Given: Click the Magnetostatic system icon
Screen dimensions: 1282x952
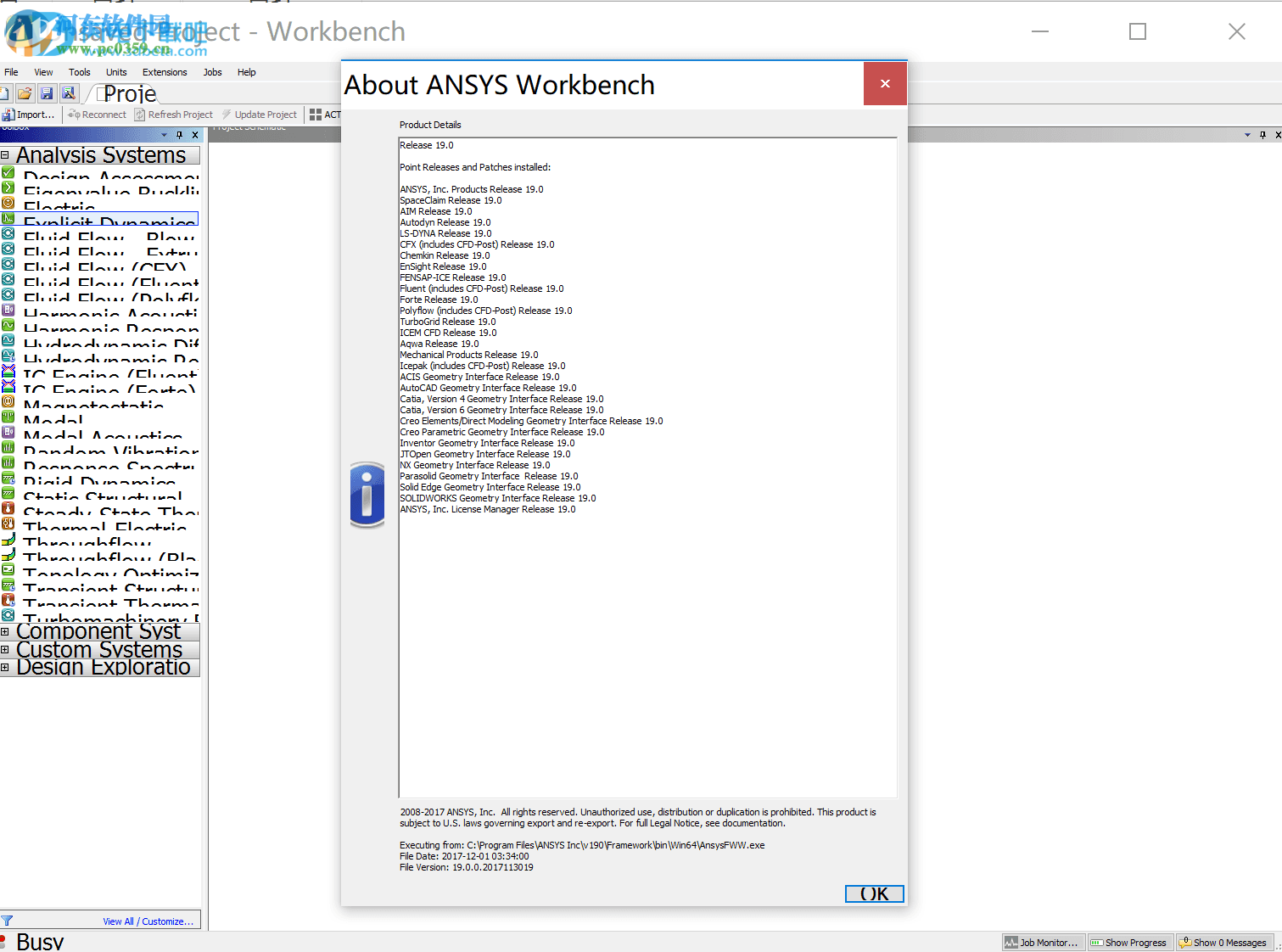Looking at the screenshot, I should click(8, 401).
